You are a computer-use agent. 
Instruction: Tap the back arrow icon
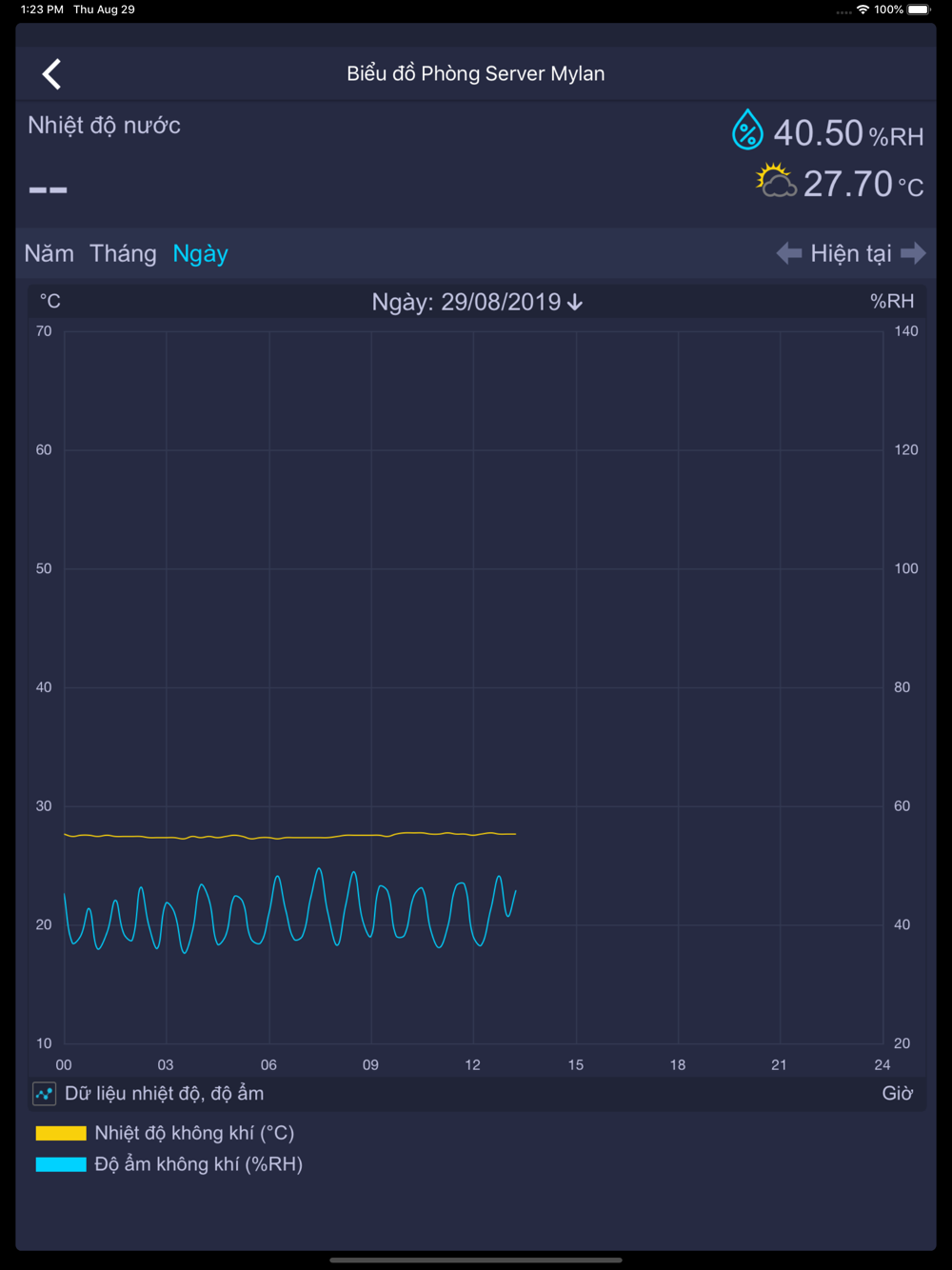pos(51,74)
